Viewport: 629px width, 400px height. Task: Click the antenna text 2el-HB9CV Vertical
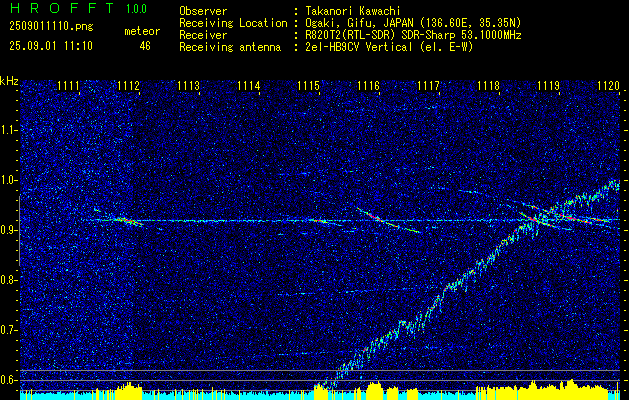coord(359,47)
